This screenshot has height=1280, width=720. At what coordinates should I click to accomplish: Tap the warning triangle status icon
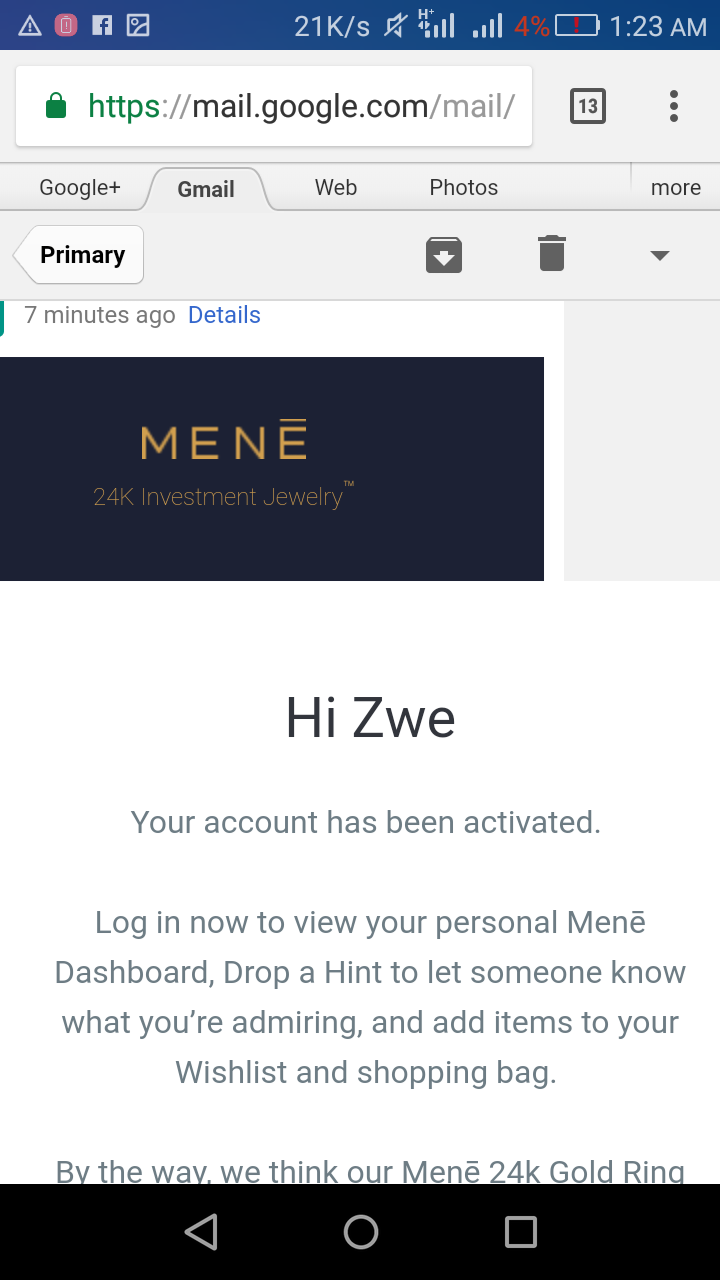[x=30, y=26]
